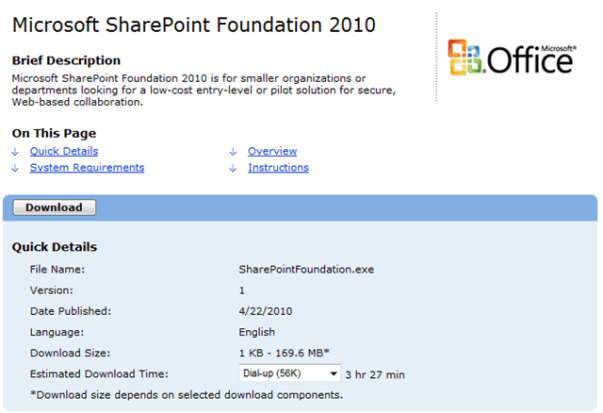Click the On This Page heading

click(54, 133)
